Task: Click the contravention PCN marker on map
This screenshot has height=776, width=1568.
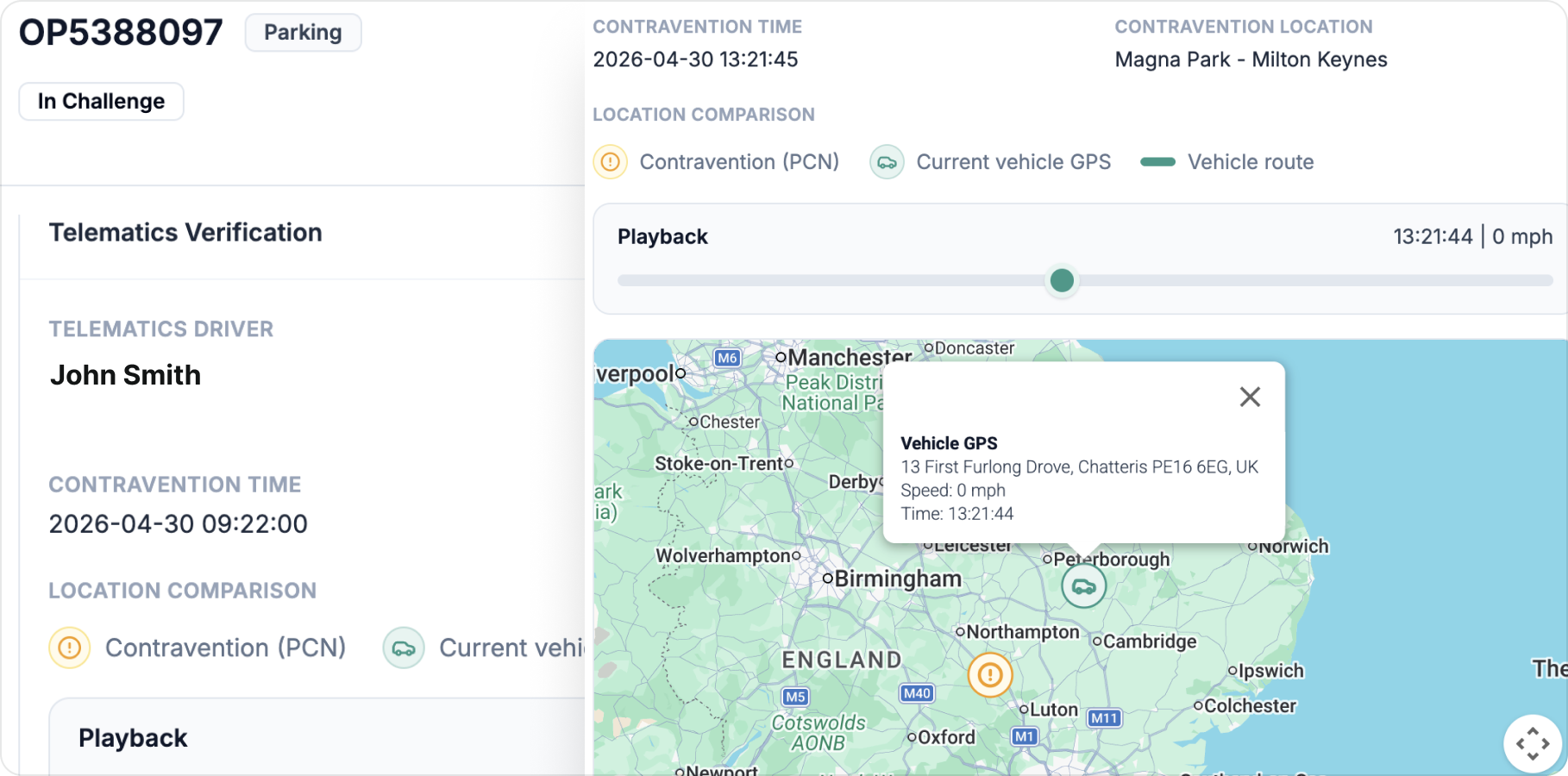Action: (x=990, y=674)
